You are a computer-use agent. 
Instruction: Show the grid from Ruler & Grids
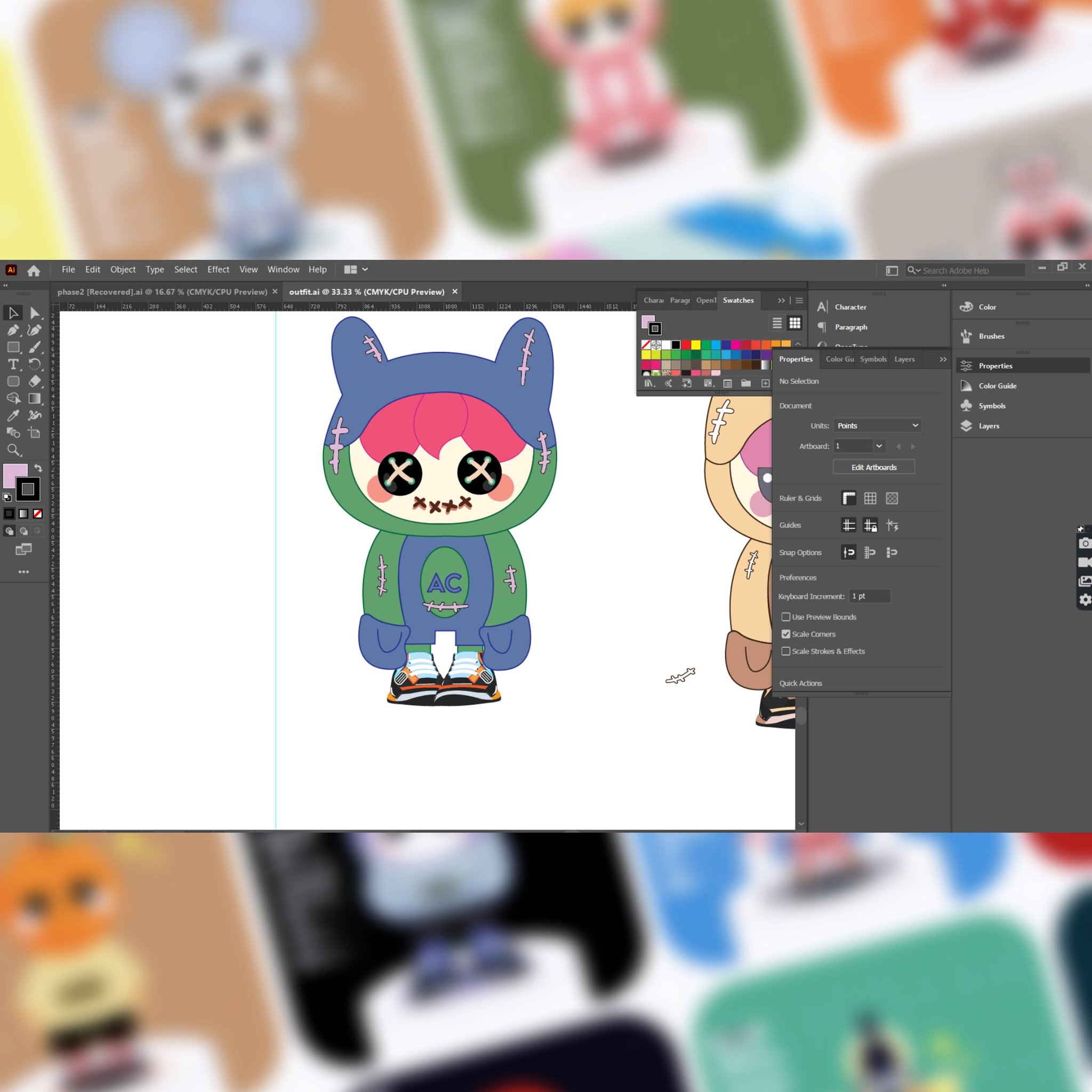point(870,498)
